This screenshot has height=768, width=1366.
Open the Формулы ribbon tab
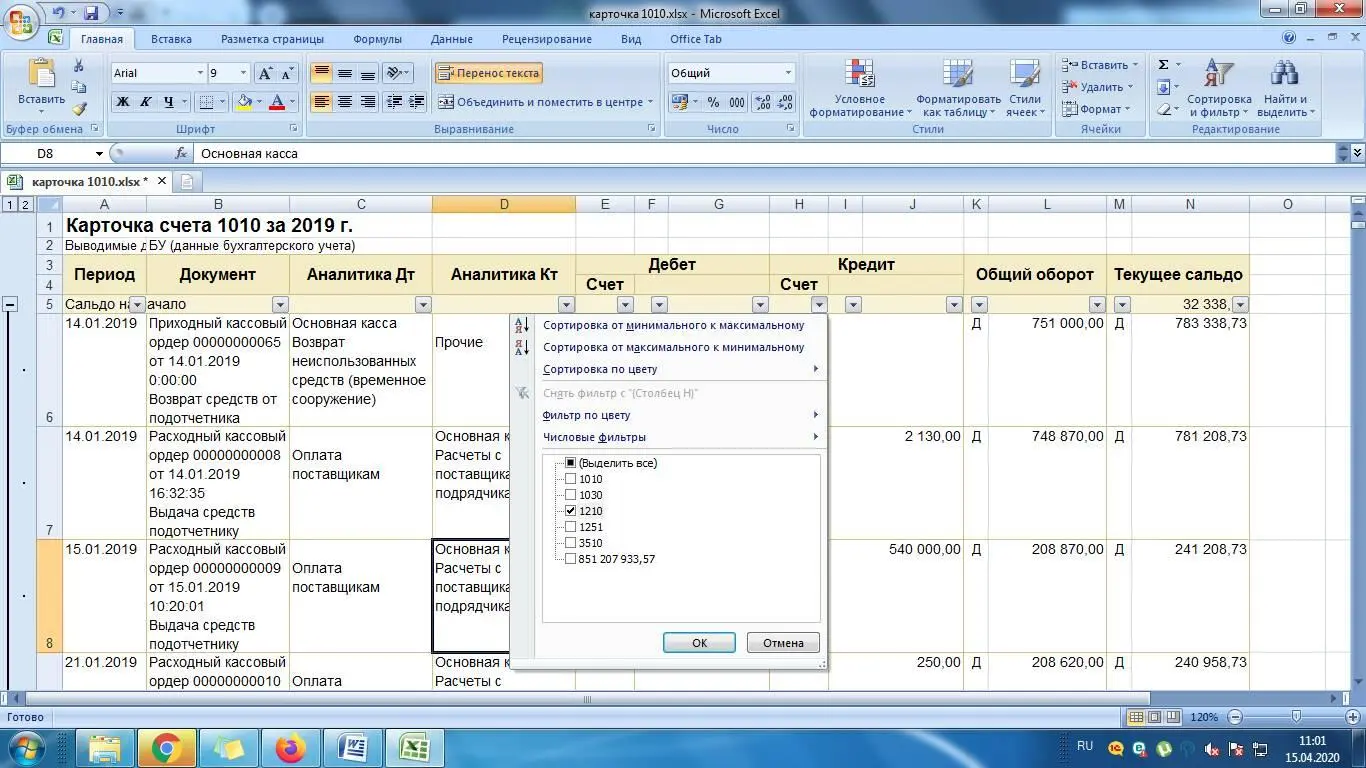(x=377, y=39)
